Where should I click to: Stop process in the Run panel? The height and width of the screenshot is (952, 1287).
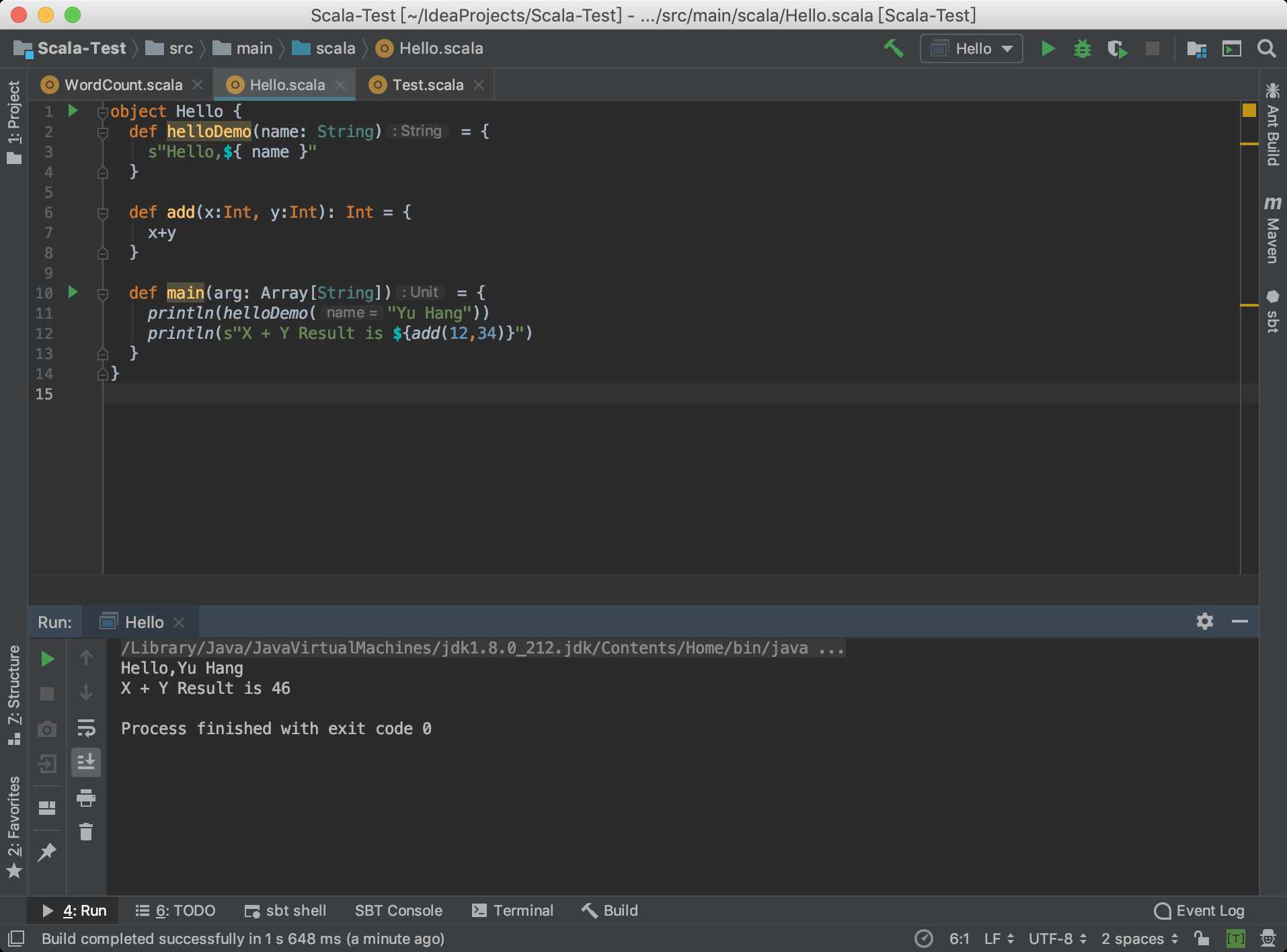tap(47, 694)
